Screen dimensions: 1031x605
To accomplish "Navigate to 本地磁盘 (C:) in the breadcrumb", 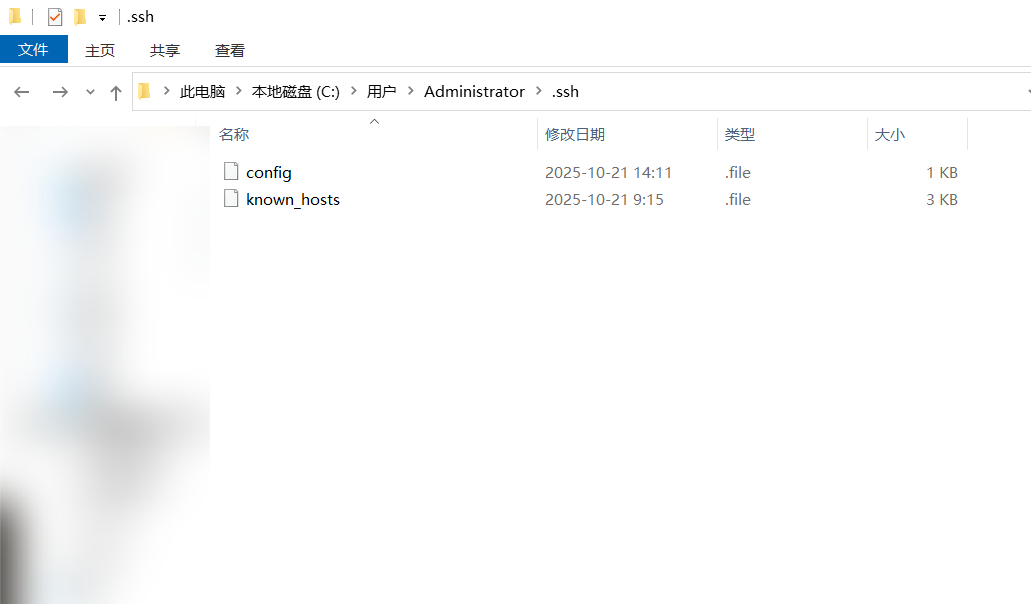I will 295,92.
